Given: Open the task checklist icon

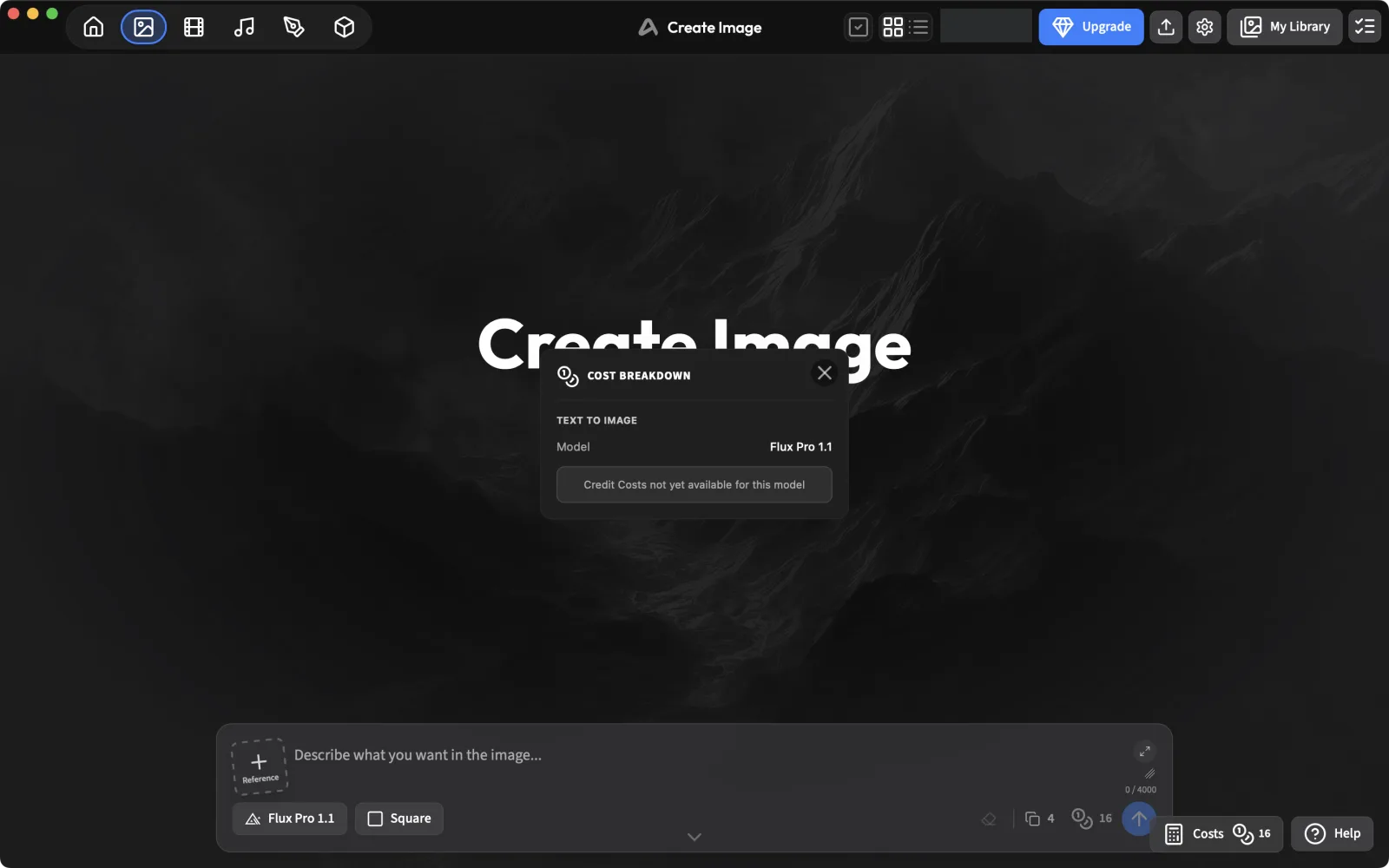Looking at the screenshot, I should pos(1365,27).
